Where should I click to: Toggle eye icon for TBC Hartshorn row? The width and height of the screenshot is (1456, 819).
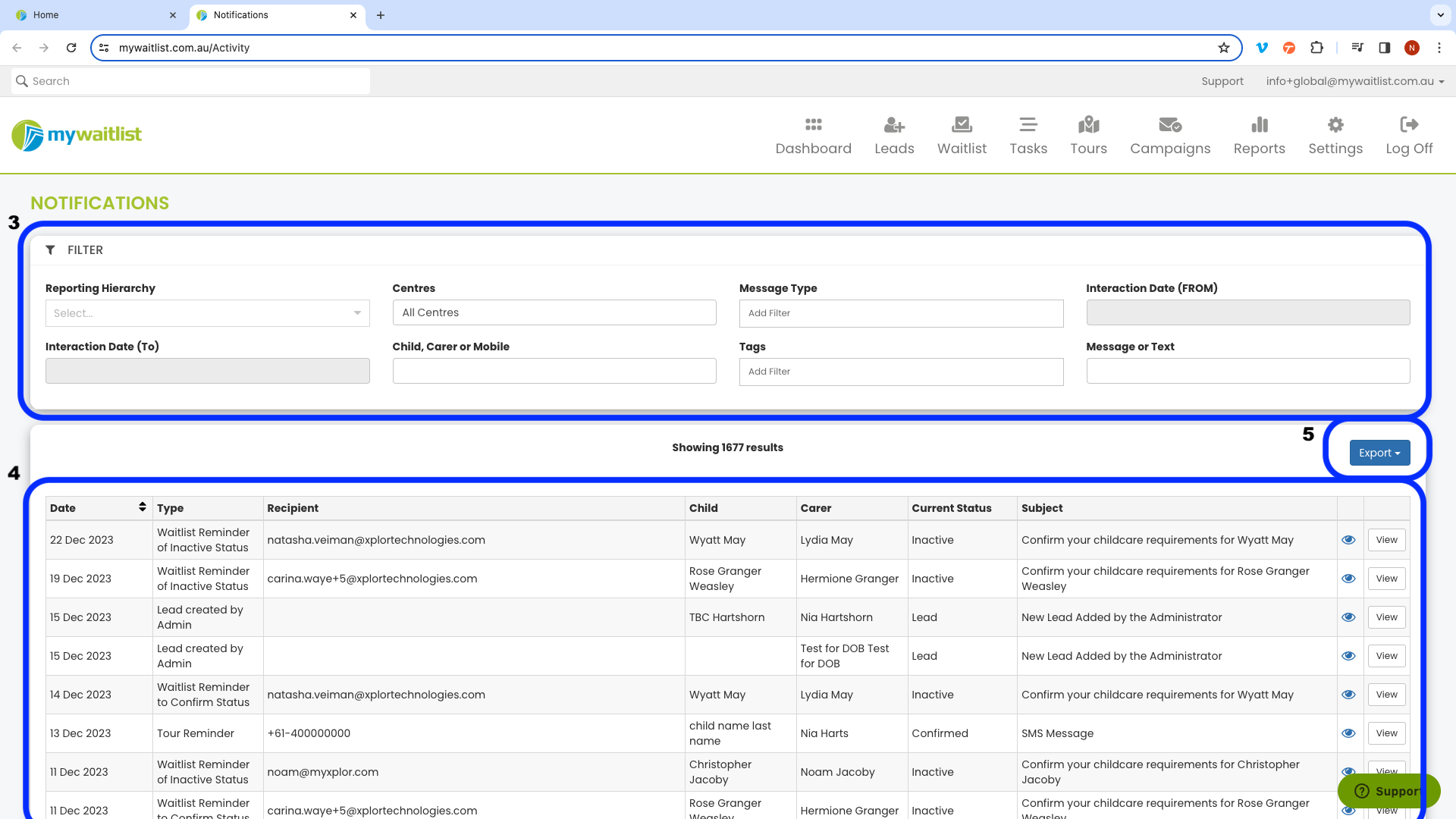click(x=1348, y=617)
